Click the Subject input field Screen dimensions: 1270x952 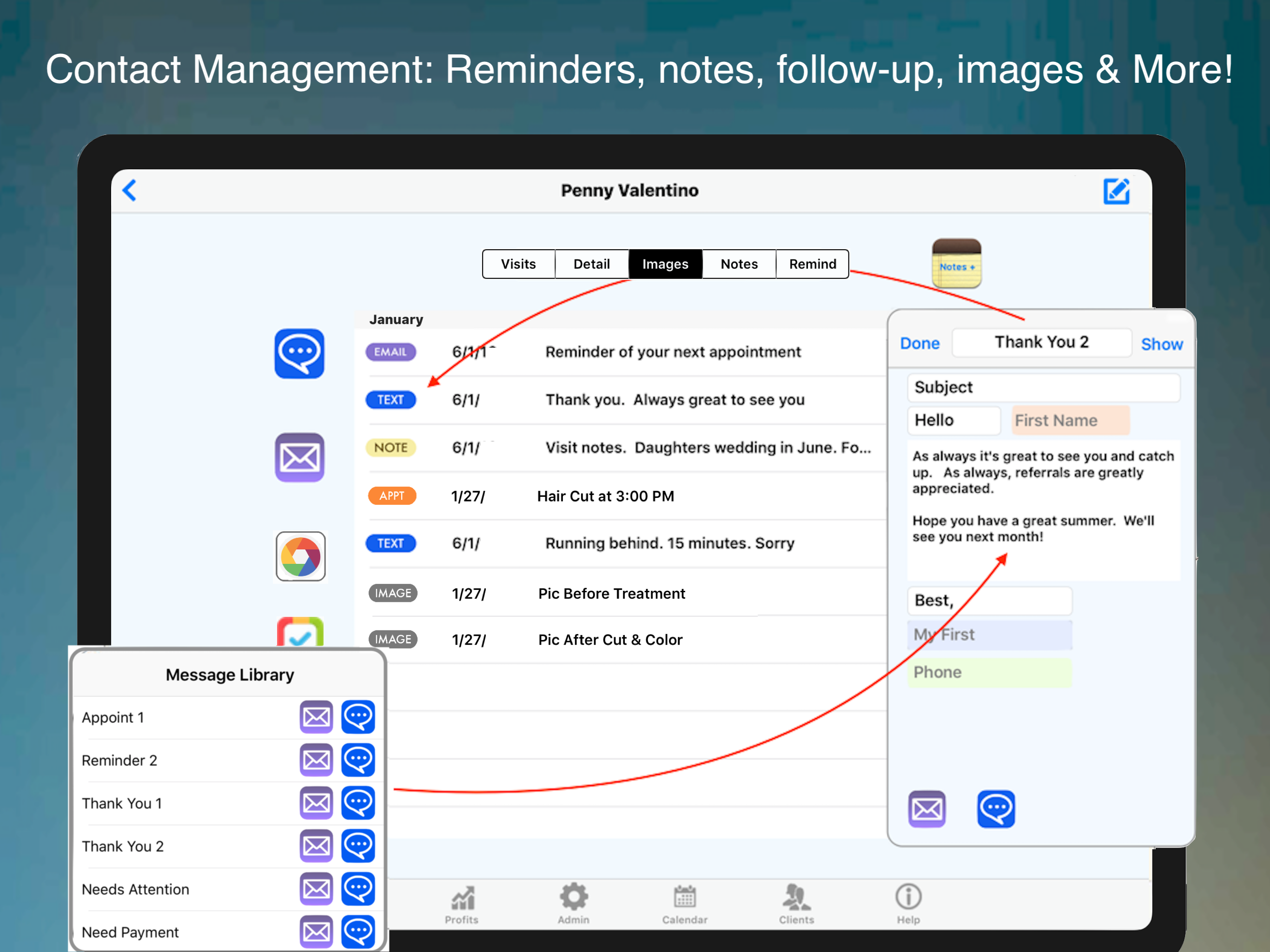click(x=1044, y=388)
